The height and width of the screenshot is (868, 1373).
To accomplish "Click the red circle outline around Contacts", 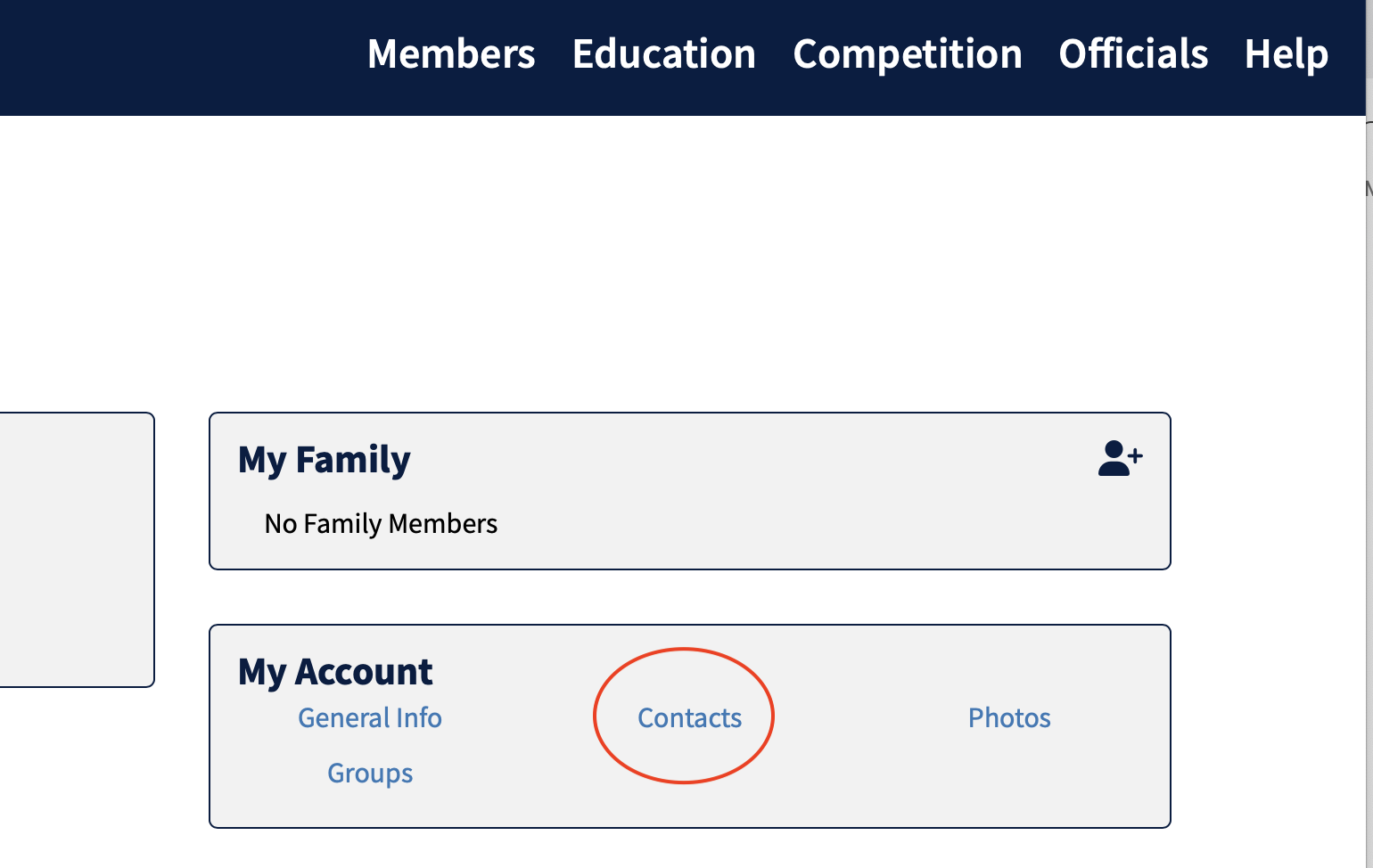I will (x=595, y=716).
